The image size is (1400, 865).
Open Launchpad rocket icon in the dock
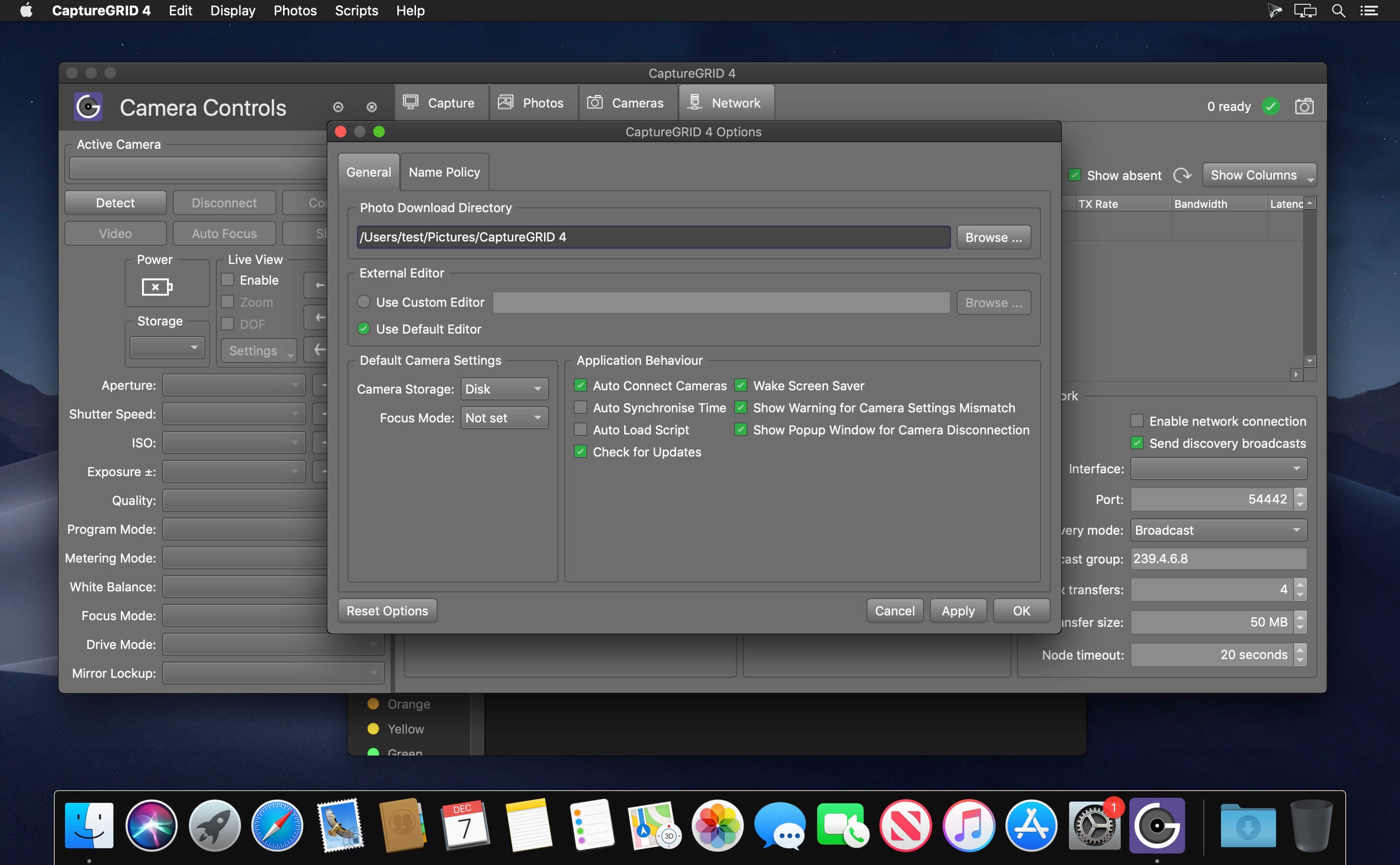(x=214, y=825)
